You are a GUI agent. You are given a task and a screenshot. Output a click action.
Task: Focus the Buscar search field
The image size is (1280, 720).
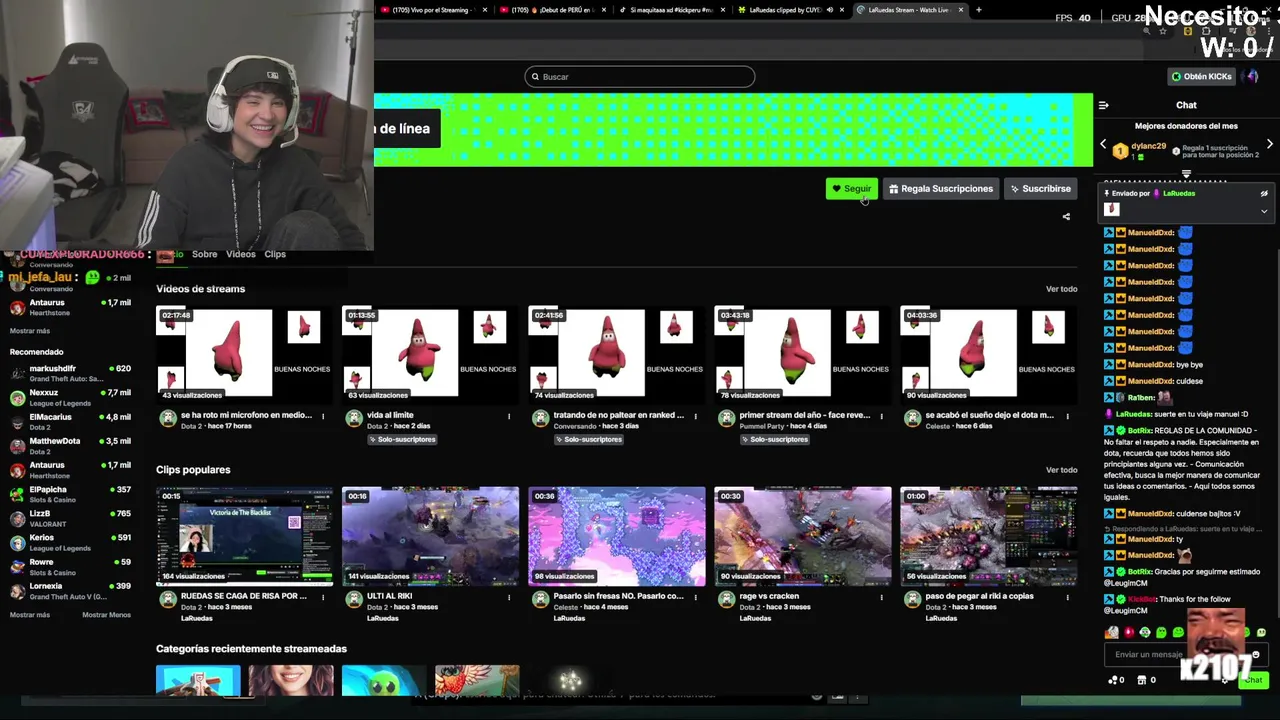(x=639, y=76)
